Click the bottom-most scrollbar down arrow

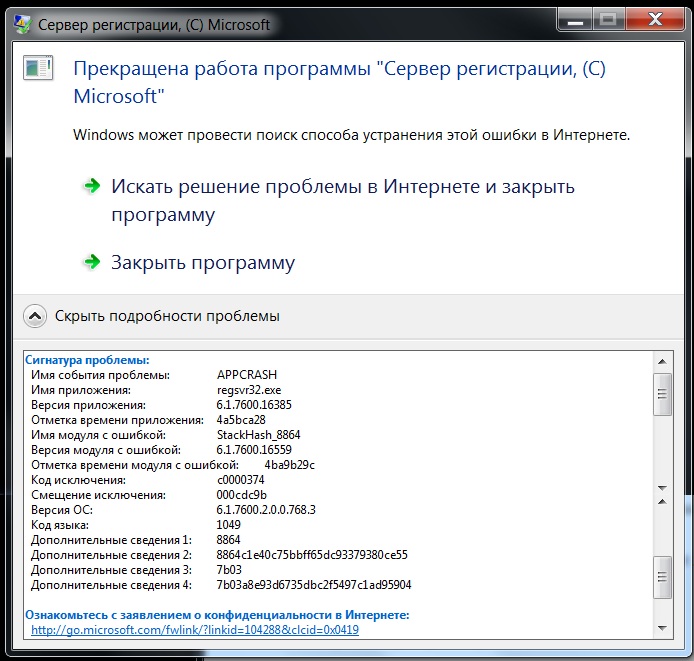click(662, 628)
